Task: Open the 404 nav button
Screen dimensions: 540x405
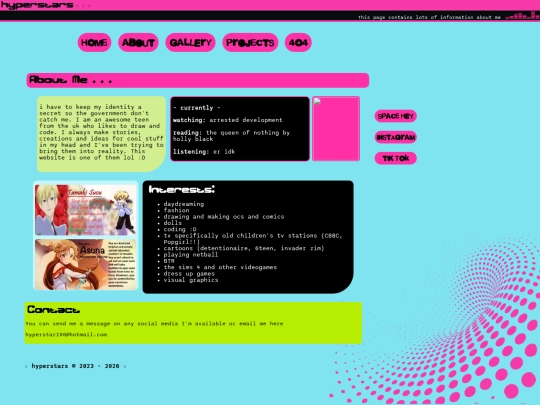Action: pos(298,43)
